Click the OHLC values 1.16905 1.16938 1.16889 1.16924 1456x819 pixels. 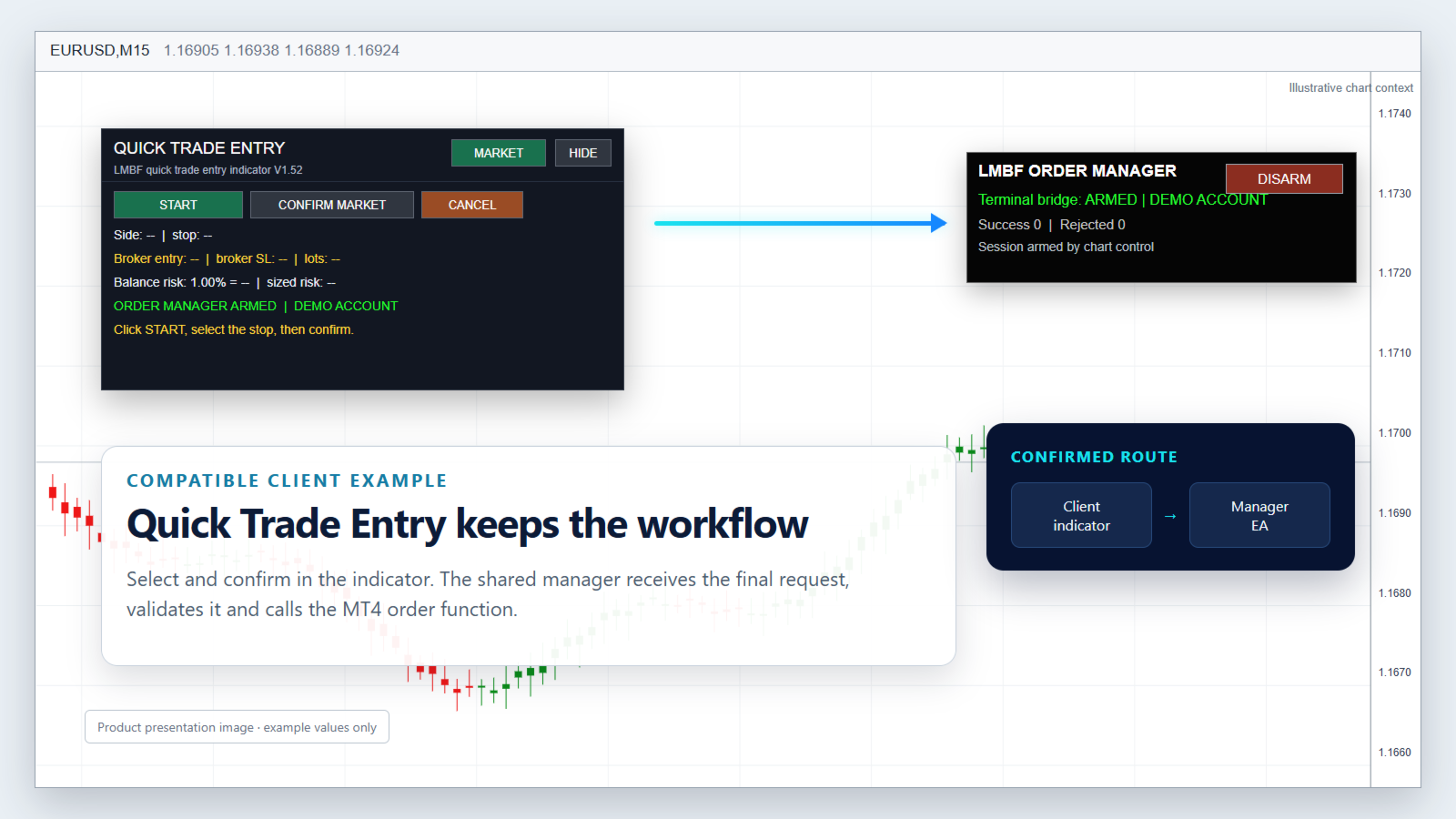coord(281,51)
